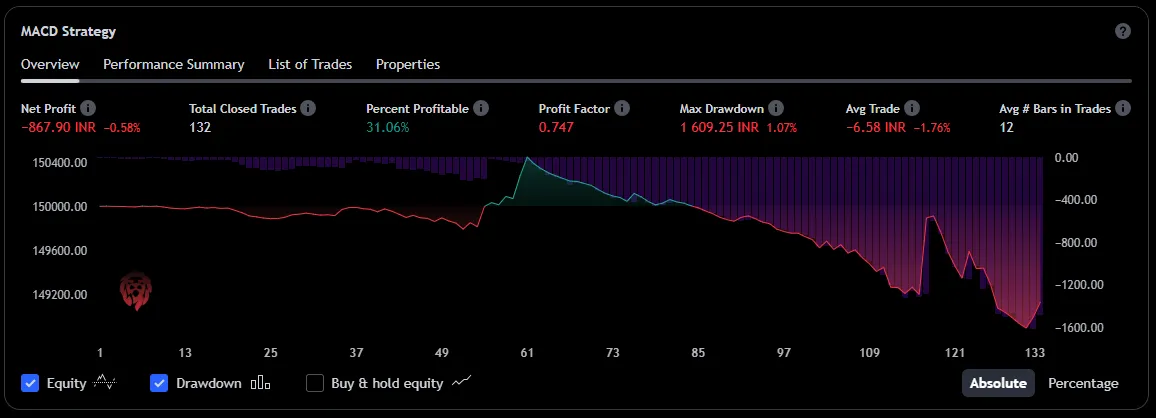Switch to the Performance Summary tab
This screenshot has height=418, width=1156.
[x=174, y=64]
